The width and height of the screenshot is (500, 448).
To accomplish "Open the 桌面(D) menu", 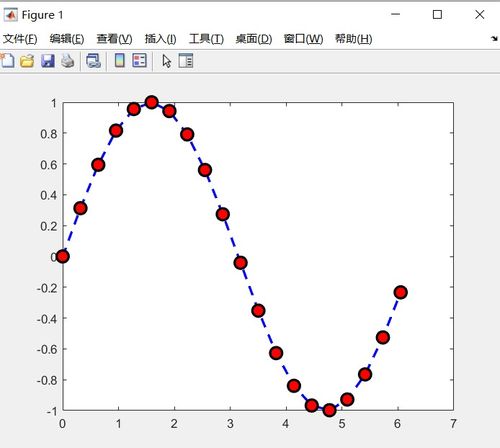I will pos(254,39).
